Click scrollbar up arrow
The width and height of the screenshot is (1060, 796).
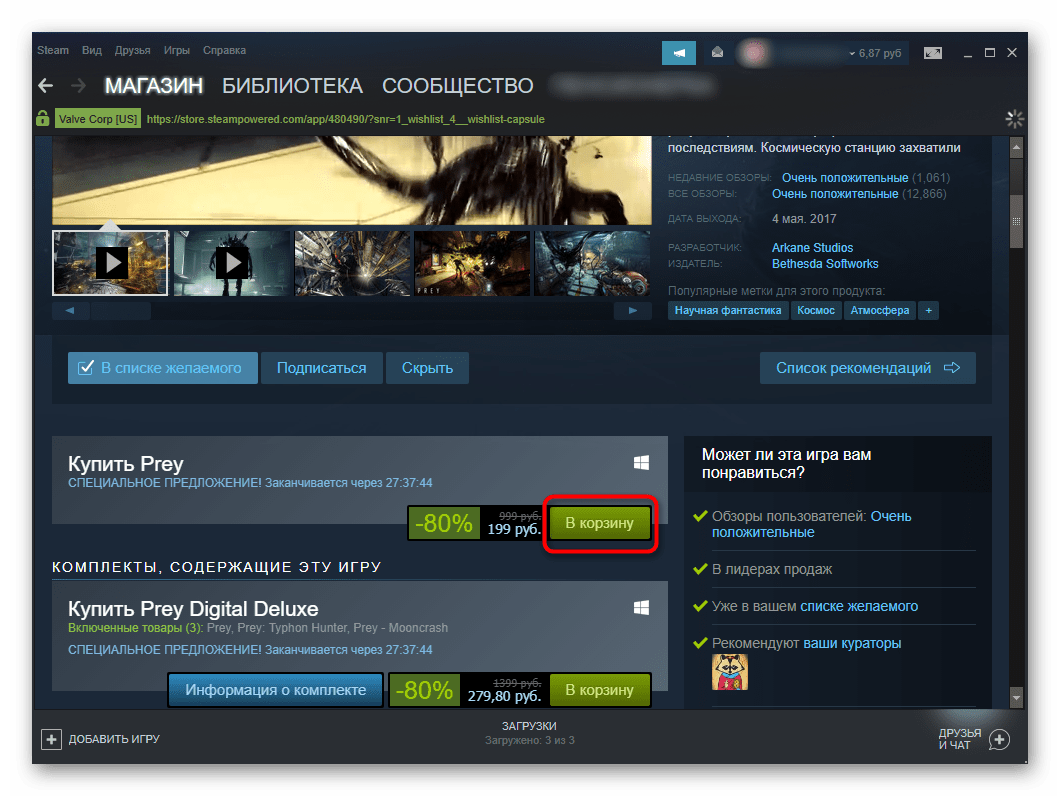coord(1016,147)
